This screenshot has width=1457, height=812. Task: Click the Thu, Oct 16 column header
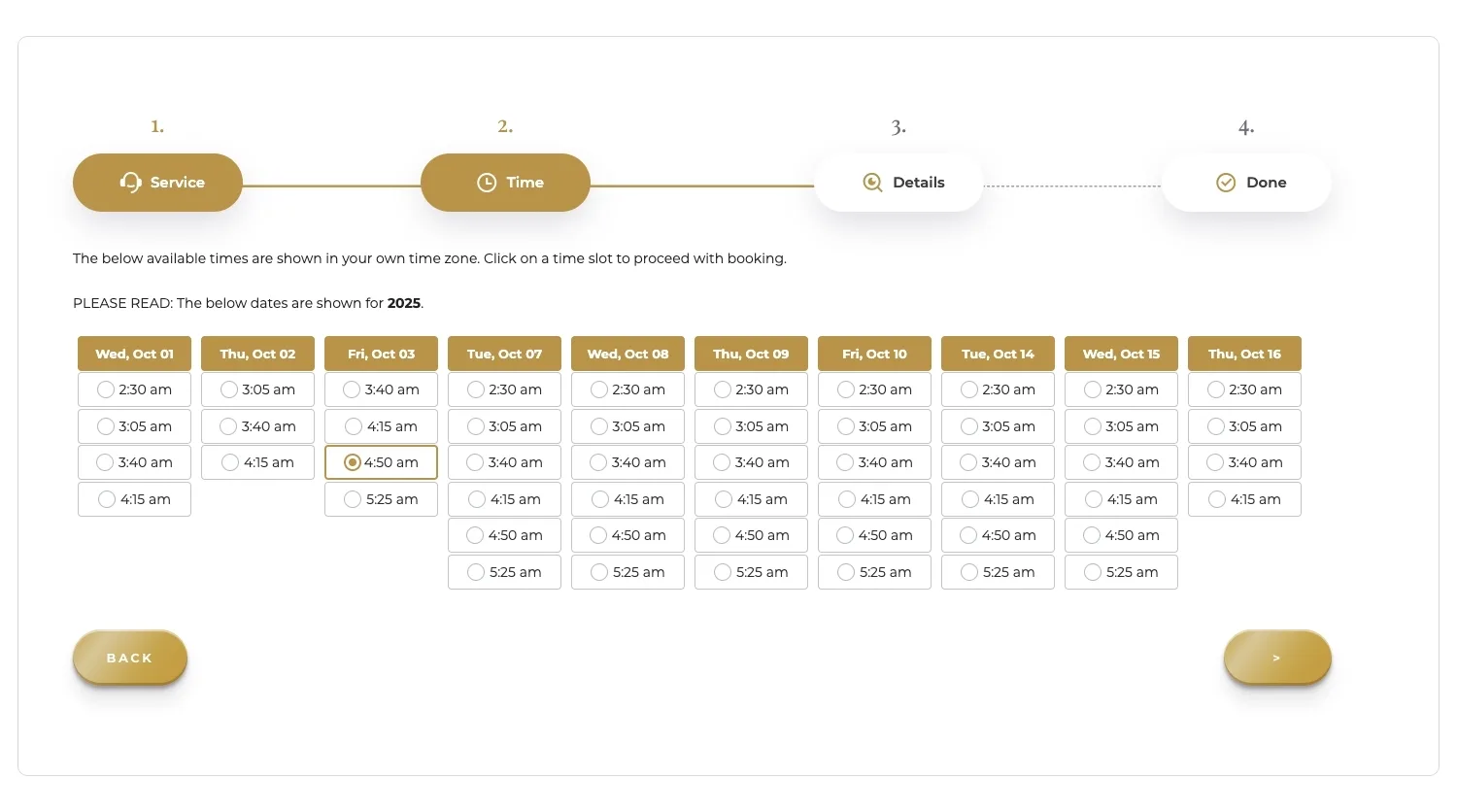coord(1244,354)
